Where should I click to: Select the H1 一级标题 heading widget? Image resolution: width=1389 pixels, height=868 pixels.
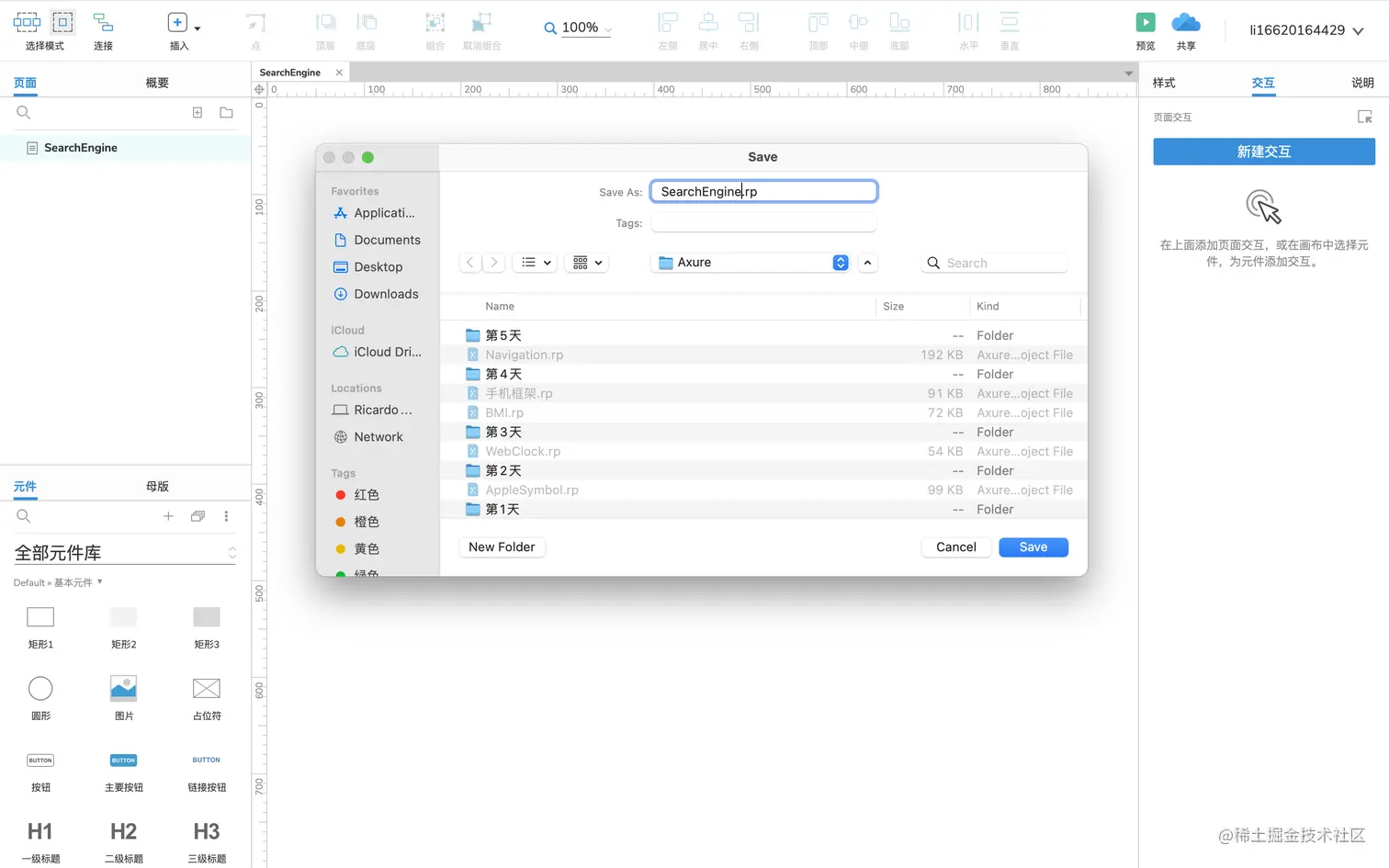[40, 842]
